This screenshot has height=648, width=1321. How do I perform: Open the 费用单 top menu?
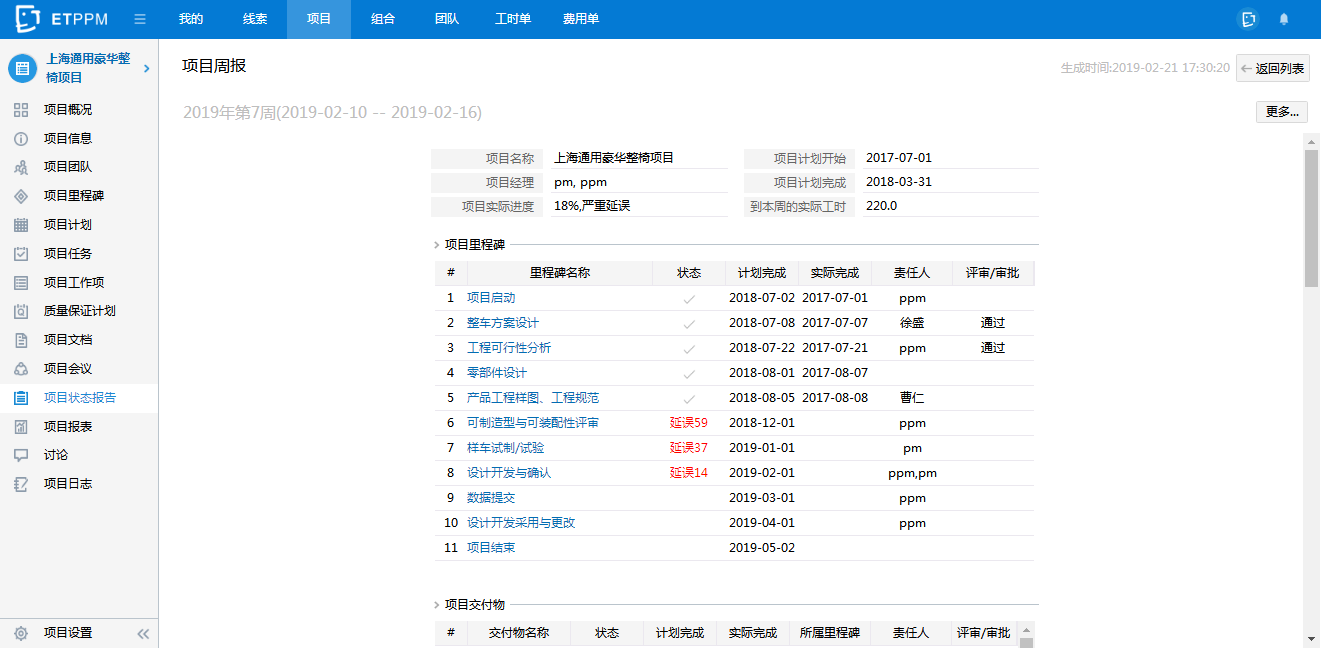[x=581, y=19]
